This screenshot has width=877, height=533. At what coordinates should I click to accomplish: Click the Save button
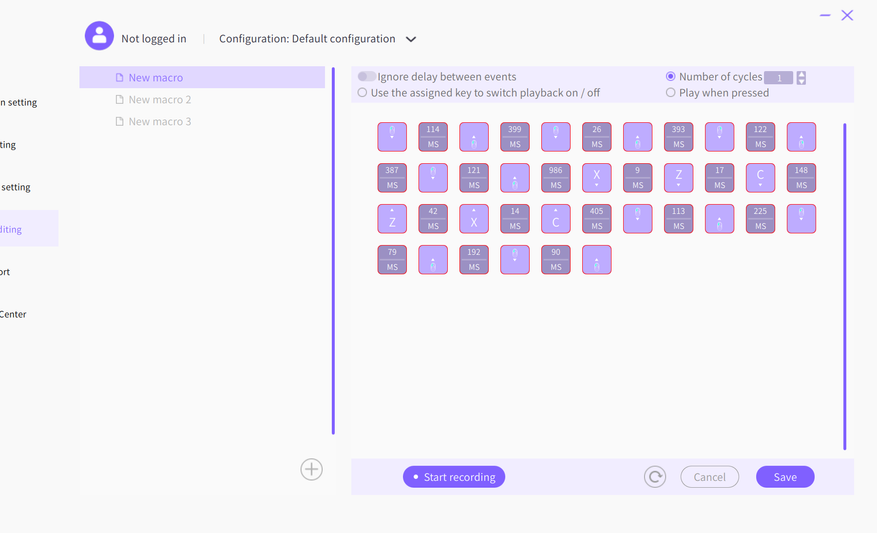[x=785, y=477]
